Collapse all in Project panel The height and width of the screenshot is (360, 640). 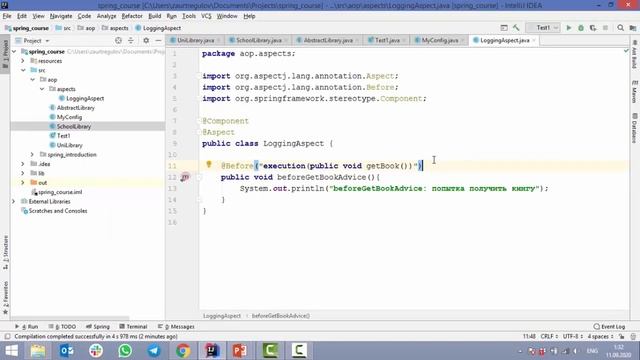point(131,40)
